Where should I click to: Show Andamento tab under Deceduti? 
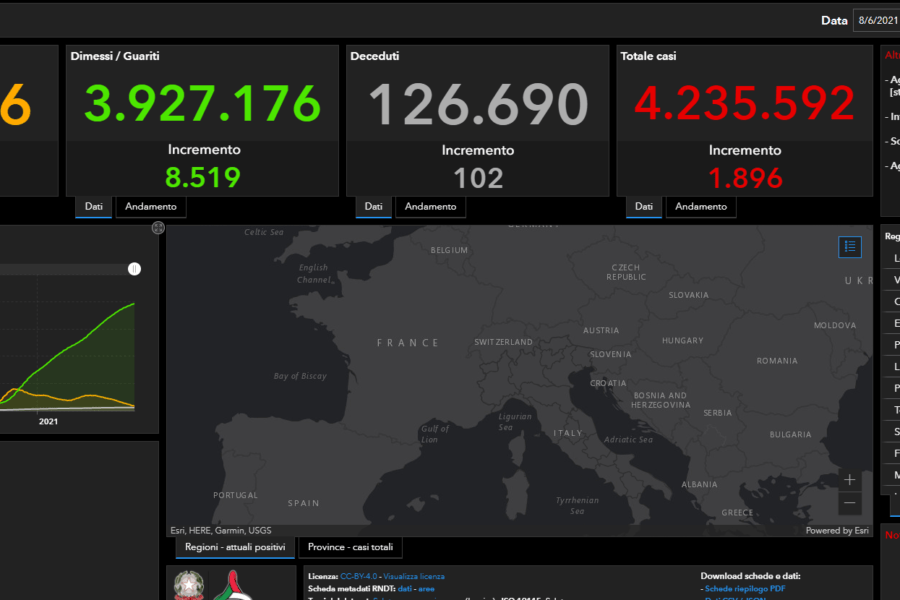(431, 207)
